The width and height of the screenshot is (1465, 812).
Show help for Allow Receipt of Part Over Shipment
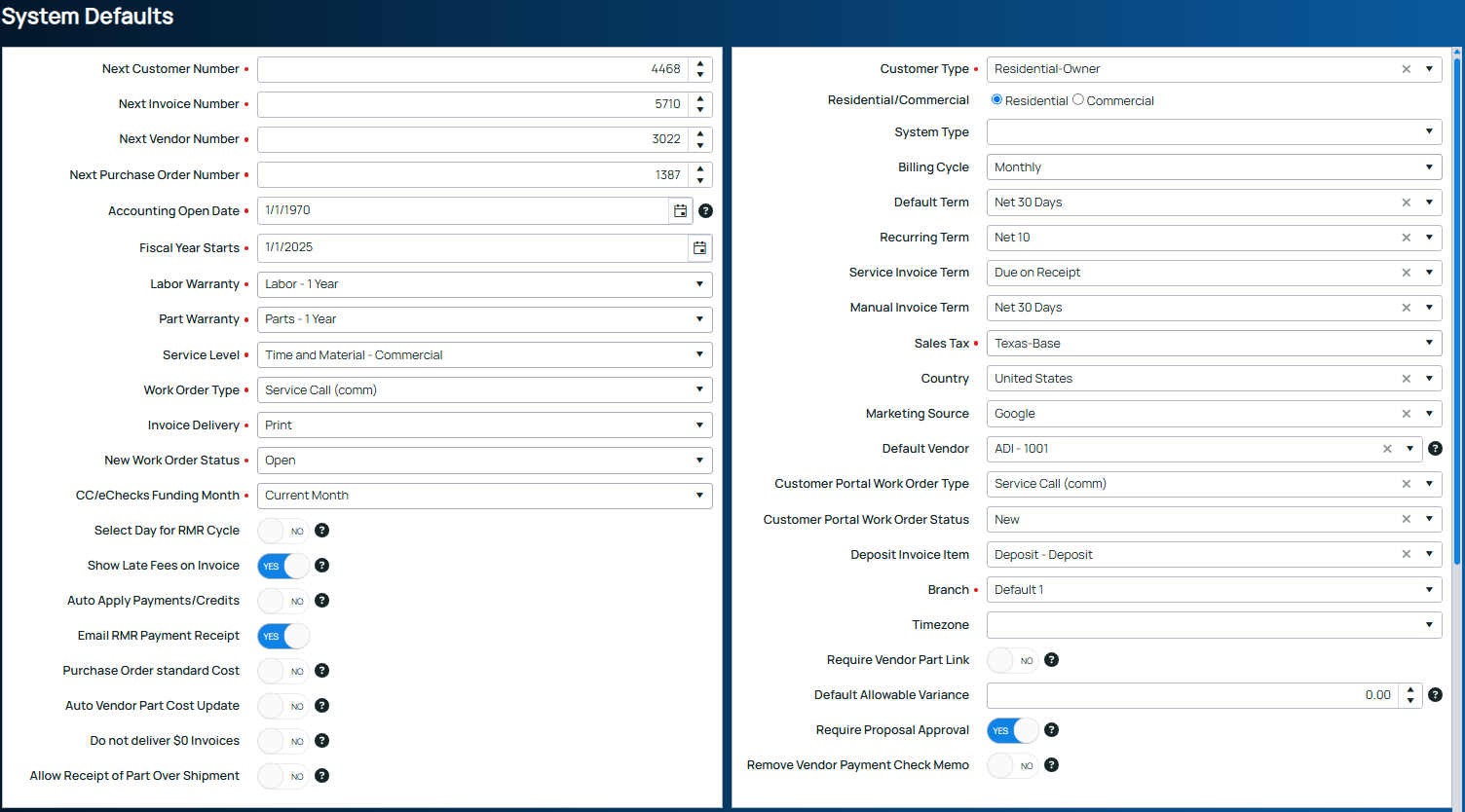pyautogui.click(x=321, y=776)
